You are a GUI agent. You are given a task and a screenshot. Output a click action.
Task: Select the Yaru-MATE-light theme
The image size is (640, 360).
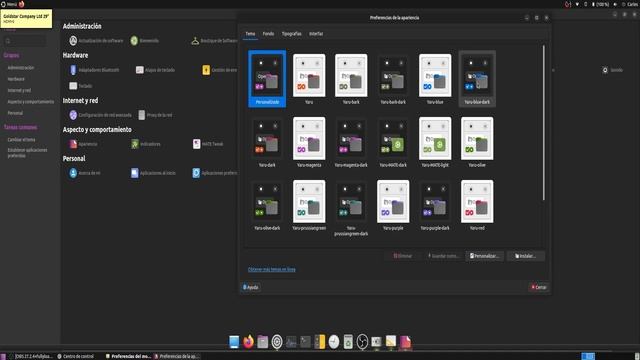tap(435, 142)
